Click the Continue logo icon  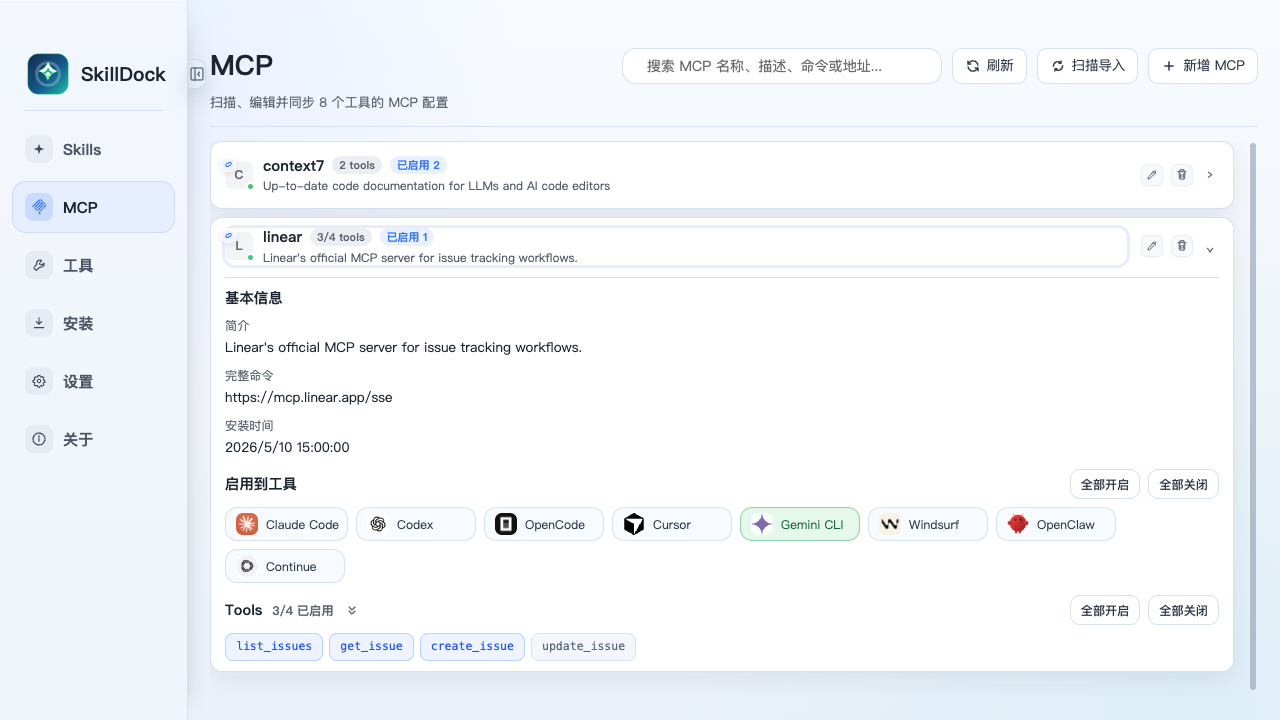coord(247,566)
